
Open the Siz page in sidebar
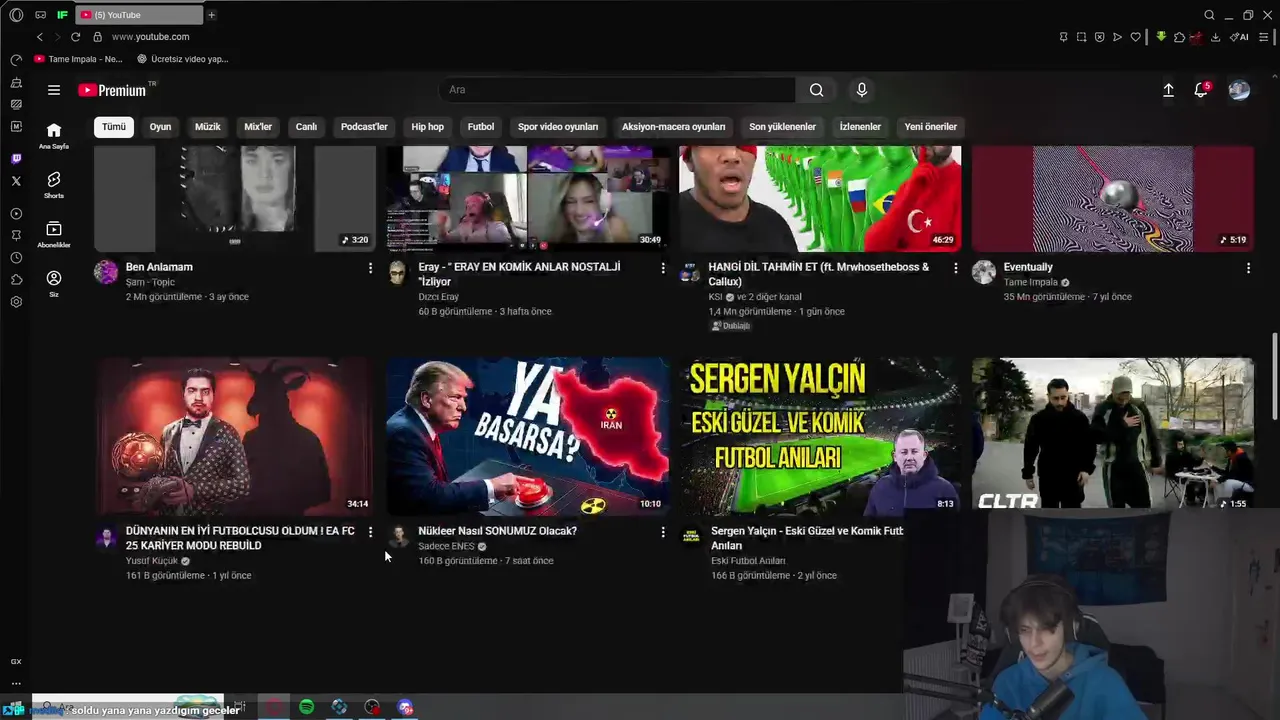click(54, 284)
